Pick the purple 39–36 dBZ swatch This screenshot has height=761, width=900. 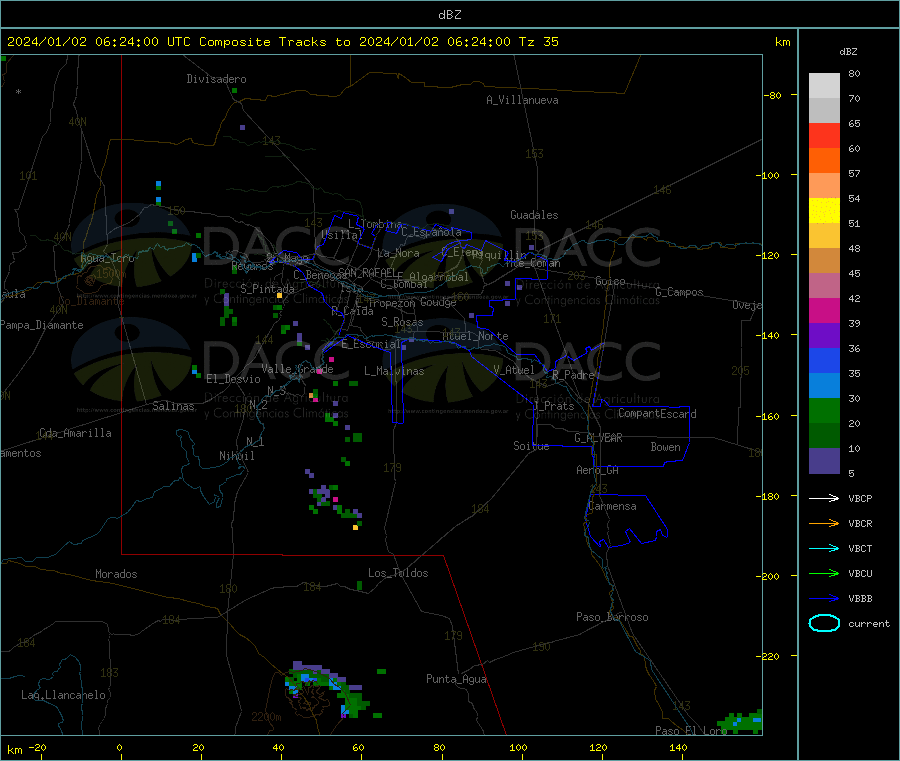[824, 336]
